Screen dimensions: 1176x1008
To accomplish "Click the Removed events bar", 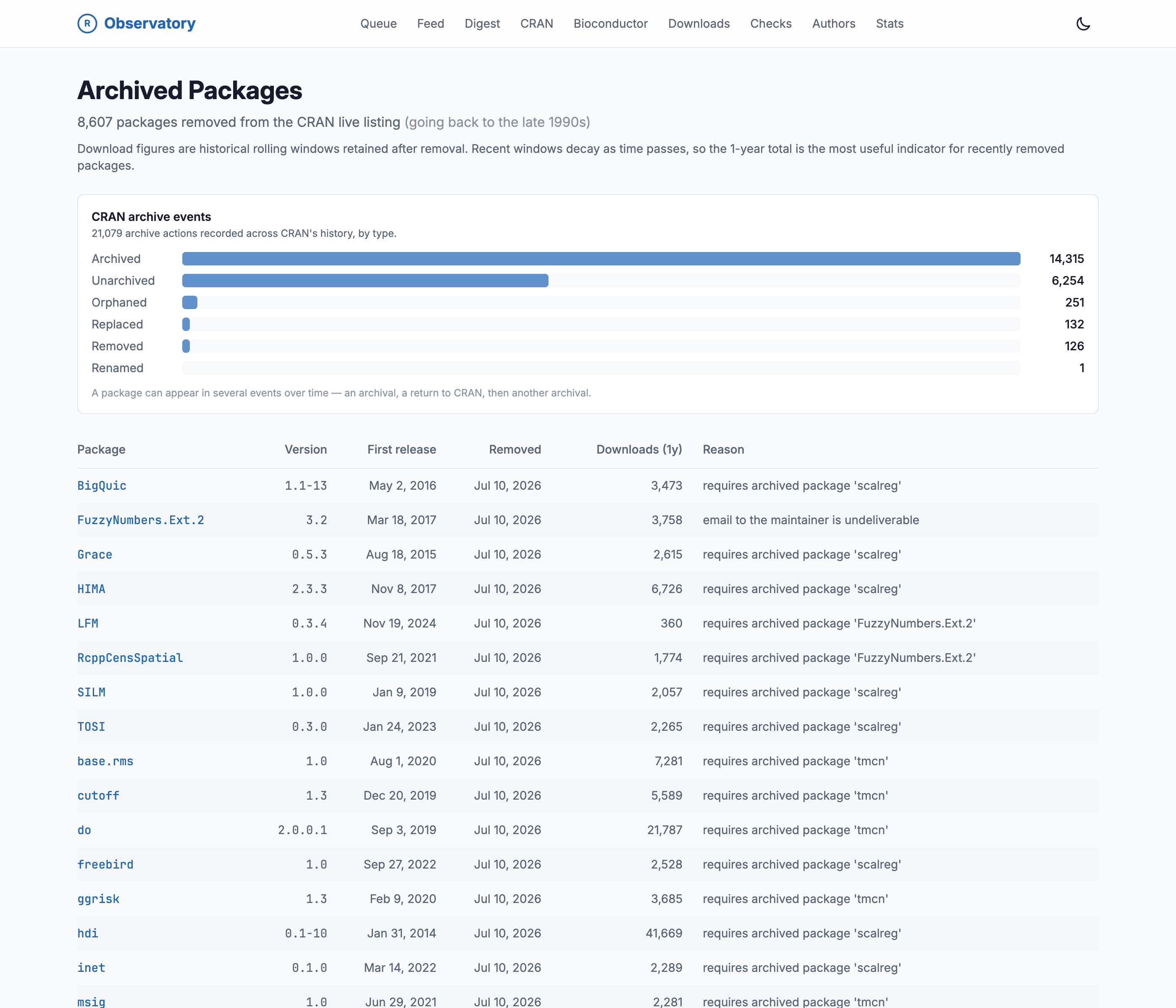I will [186, 346].
